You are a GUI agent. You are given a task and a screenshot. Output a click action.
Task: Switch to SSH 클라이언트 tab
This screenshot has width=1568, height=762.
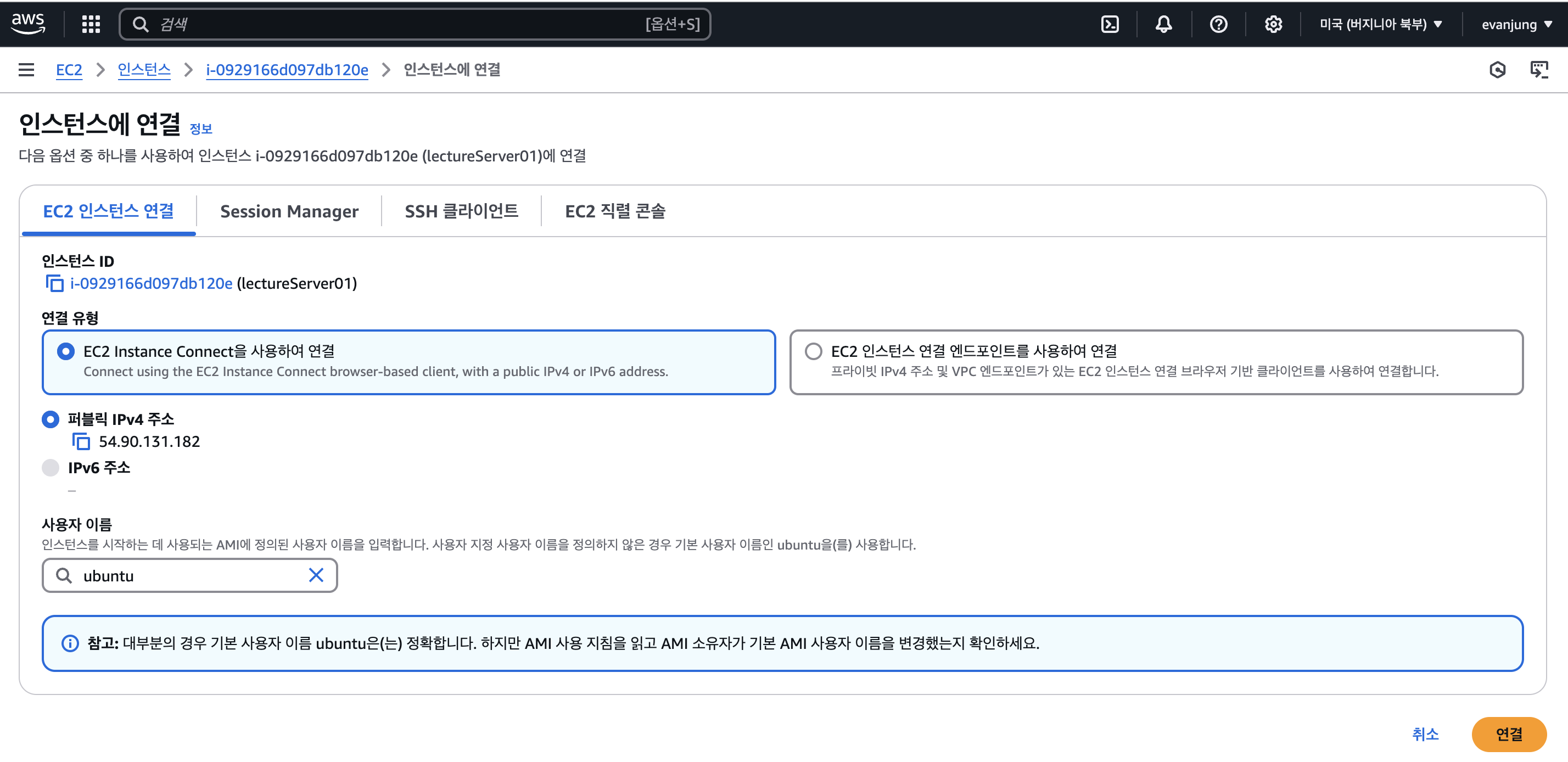[x=461, y=211]
